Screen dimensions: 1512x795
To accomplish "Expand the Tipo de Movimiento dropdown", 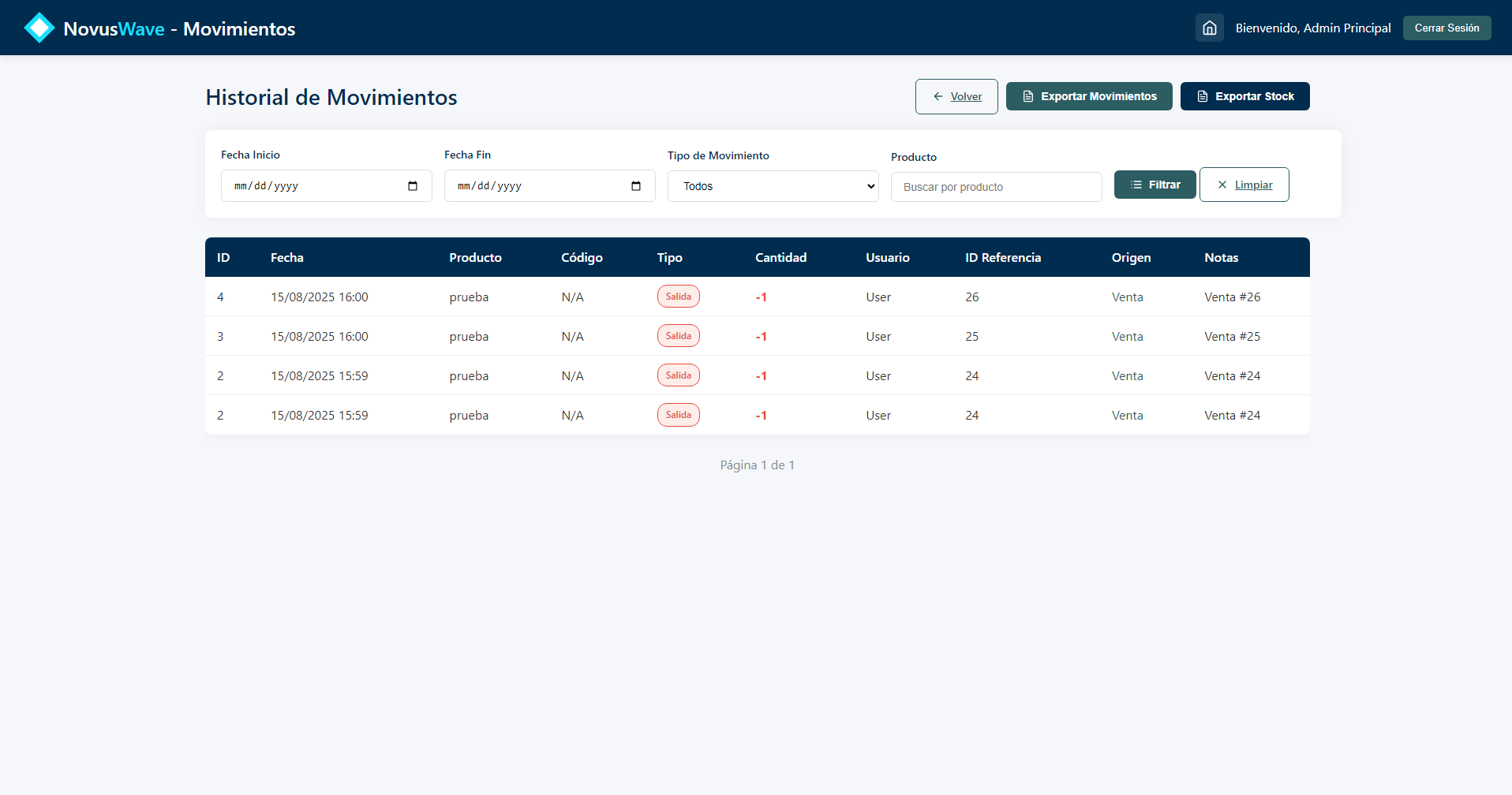I will [x=773, y=186].
